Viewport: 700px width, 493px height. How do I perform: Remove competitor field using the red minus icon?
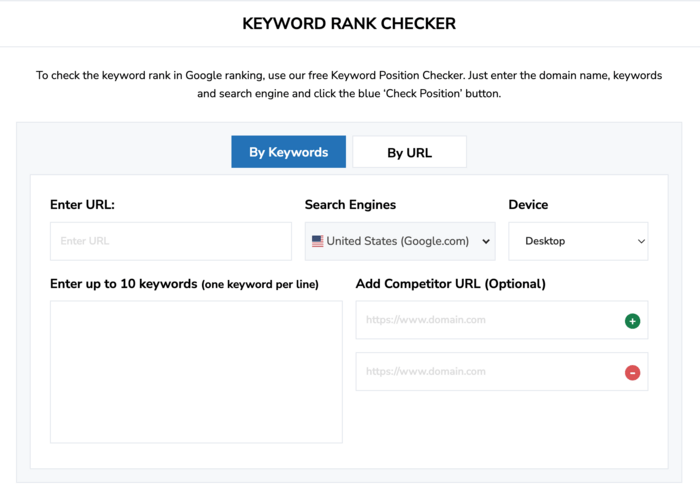[x=632, y=372]
